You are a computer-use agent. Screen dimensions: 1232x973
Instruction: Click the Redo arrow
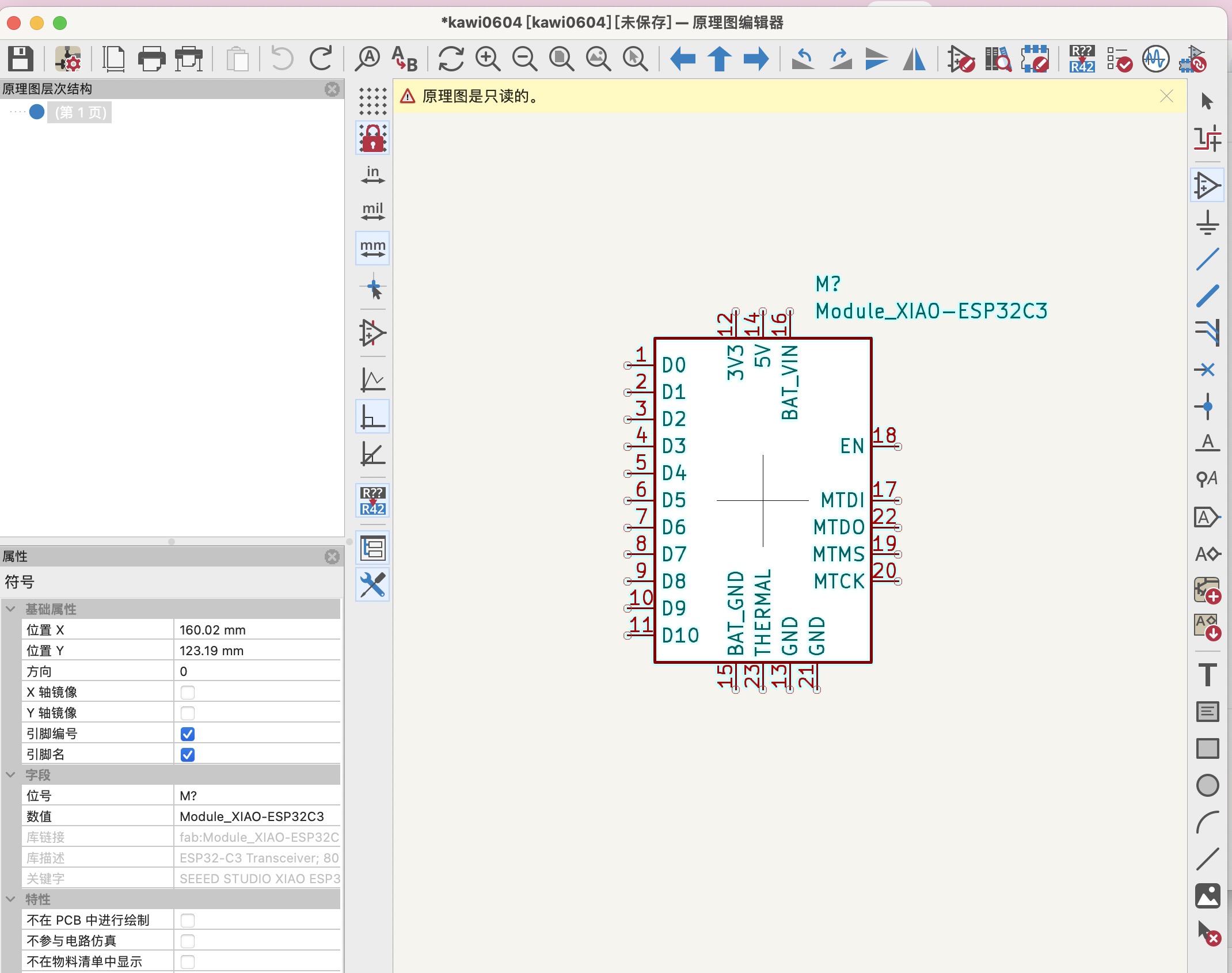[x=321, y=58]
